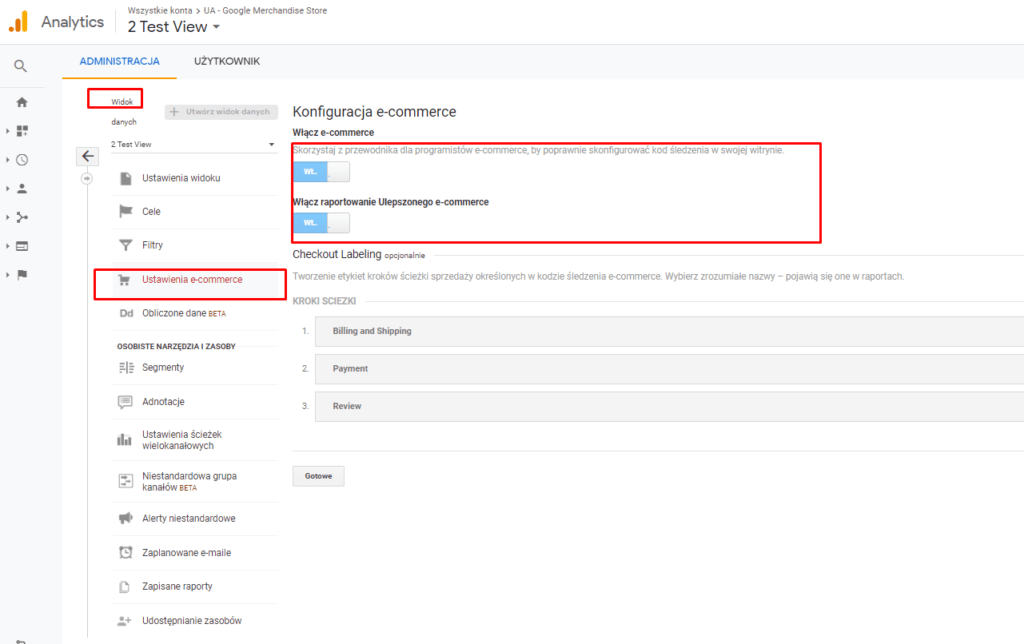The image size is (1024, 644).
Task: Click the Filtry funnel icon
Action: (126, 245)
